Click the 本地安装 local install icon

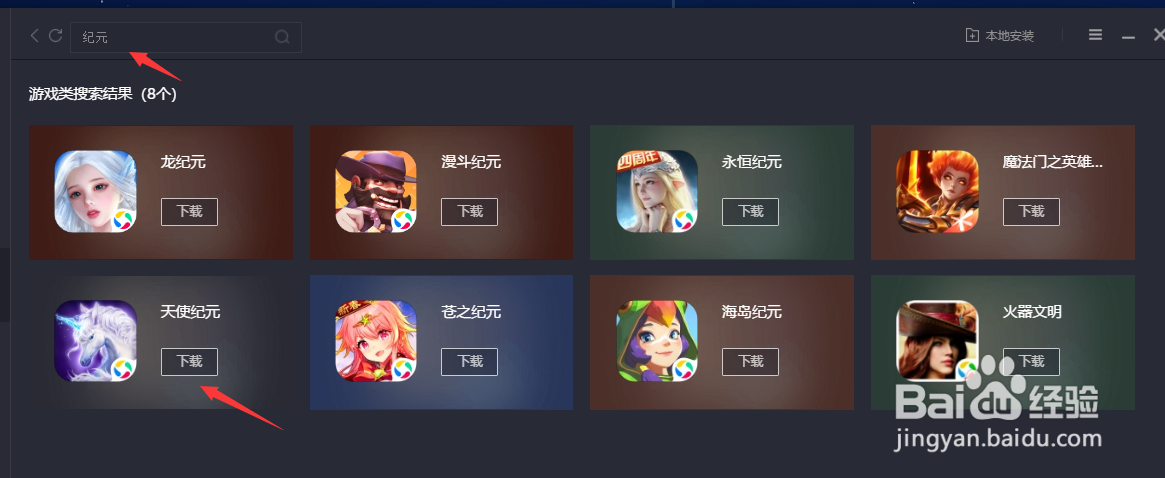coord(972,35)
